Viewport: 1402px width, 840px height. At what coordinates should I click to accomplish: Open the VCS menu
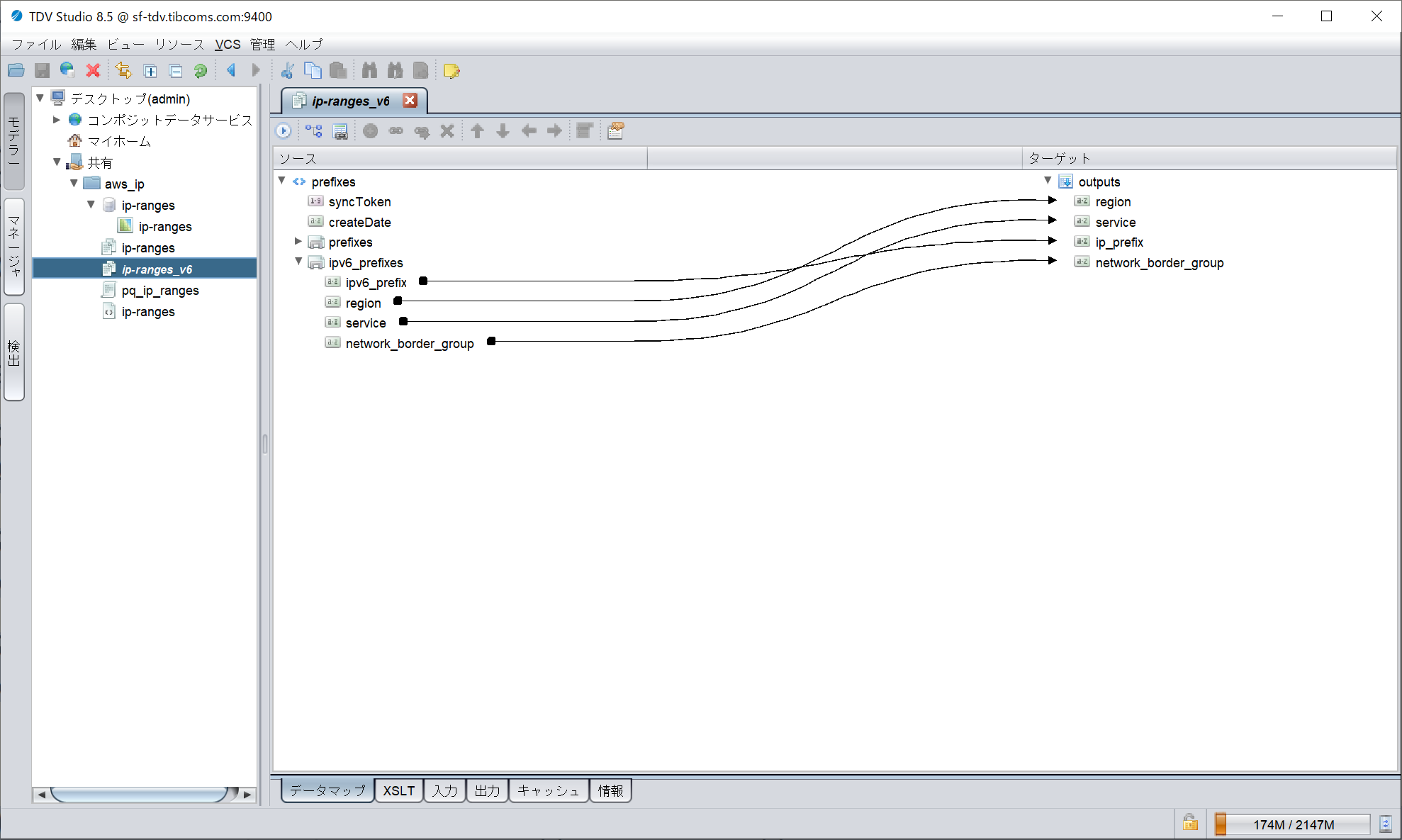click(228, 44)
